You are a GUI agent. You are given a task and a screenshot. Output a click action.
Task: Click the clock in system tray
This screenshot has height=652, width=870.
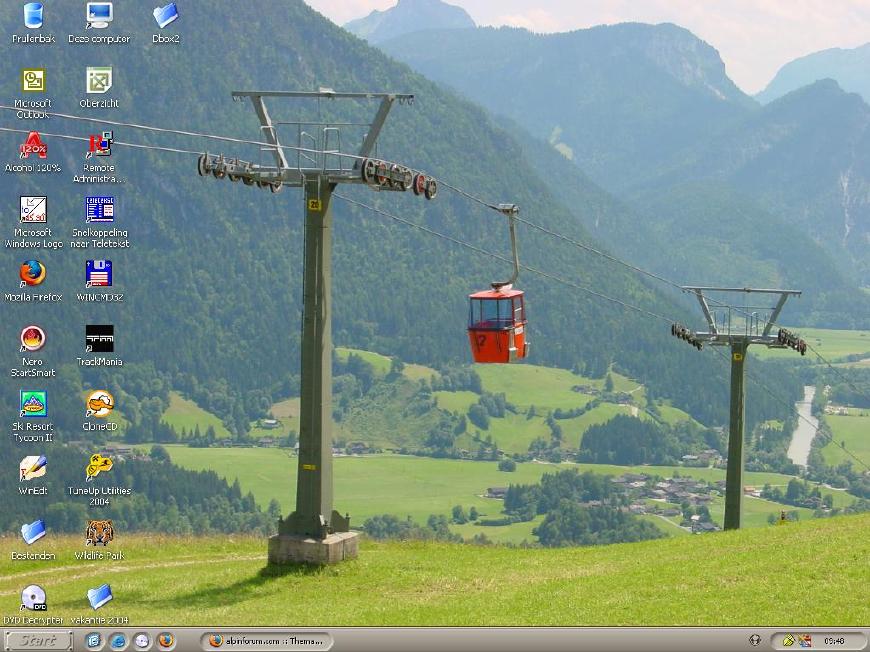click(x=833, y=641)
